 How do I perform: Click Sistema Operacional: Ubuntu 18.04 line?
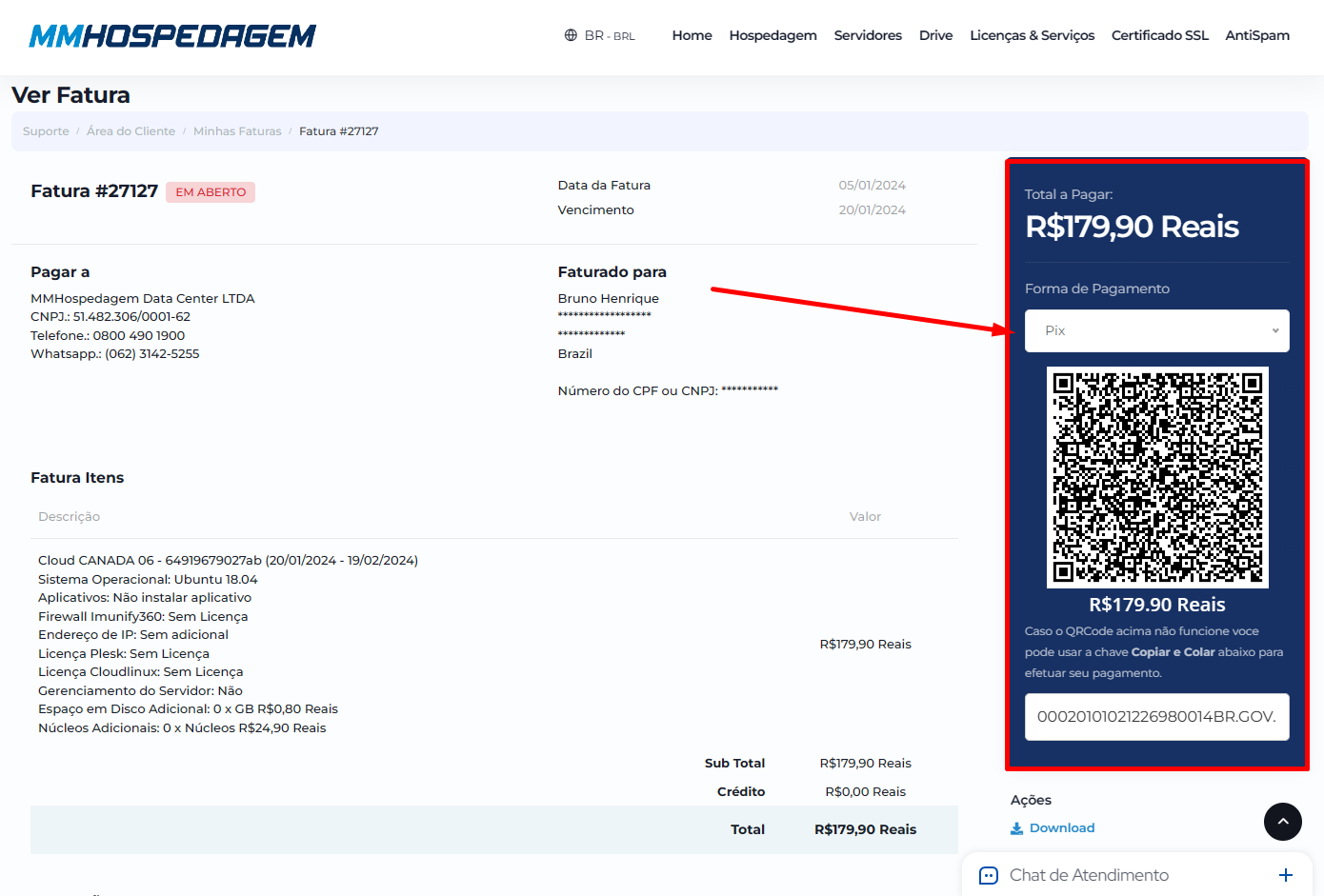[148, 580]
